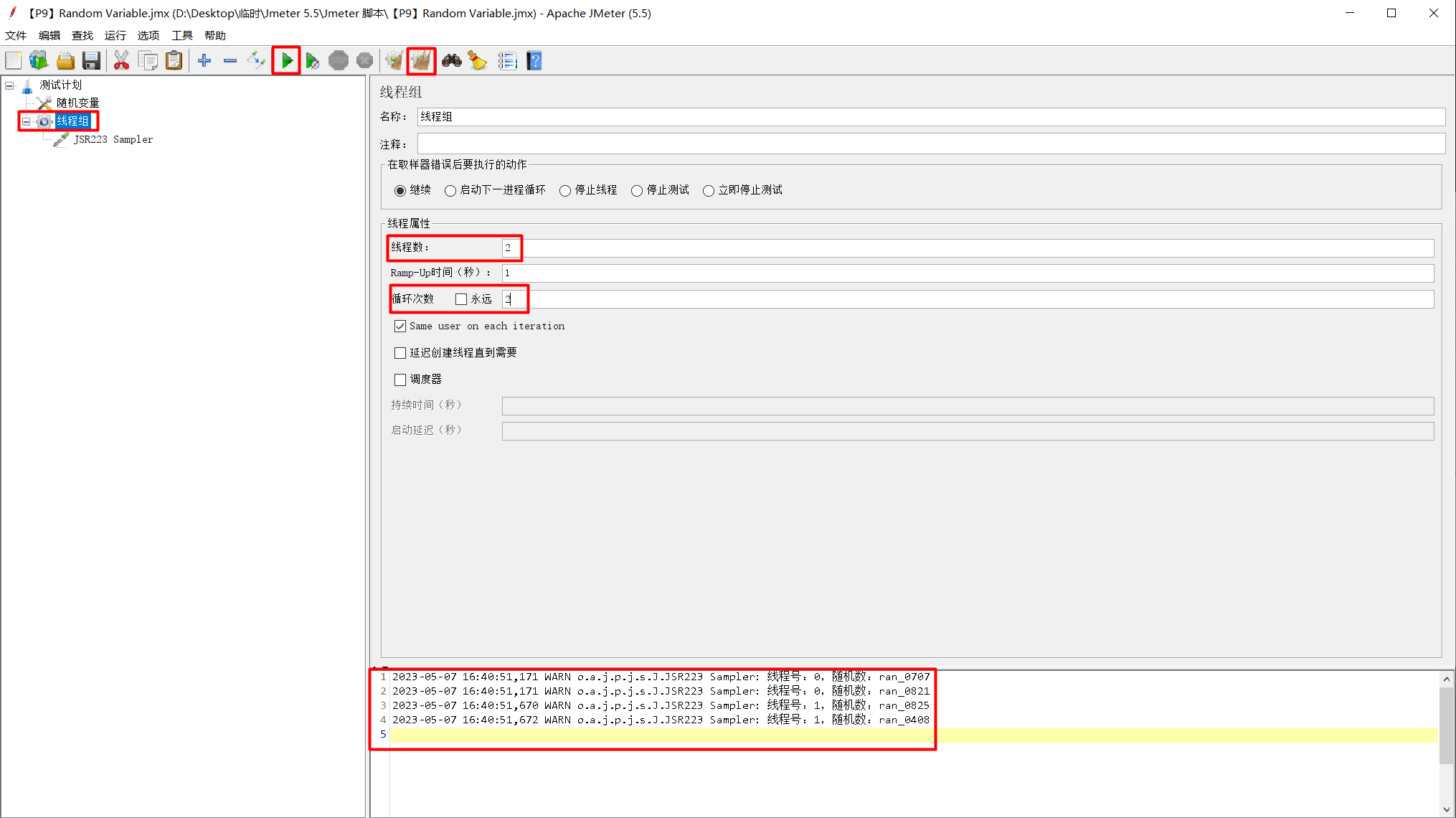Click the Help book icon on the toolbar
This screenshot has height=818, width=1456.
coord(534,60)
